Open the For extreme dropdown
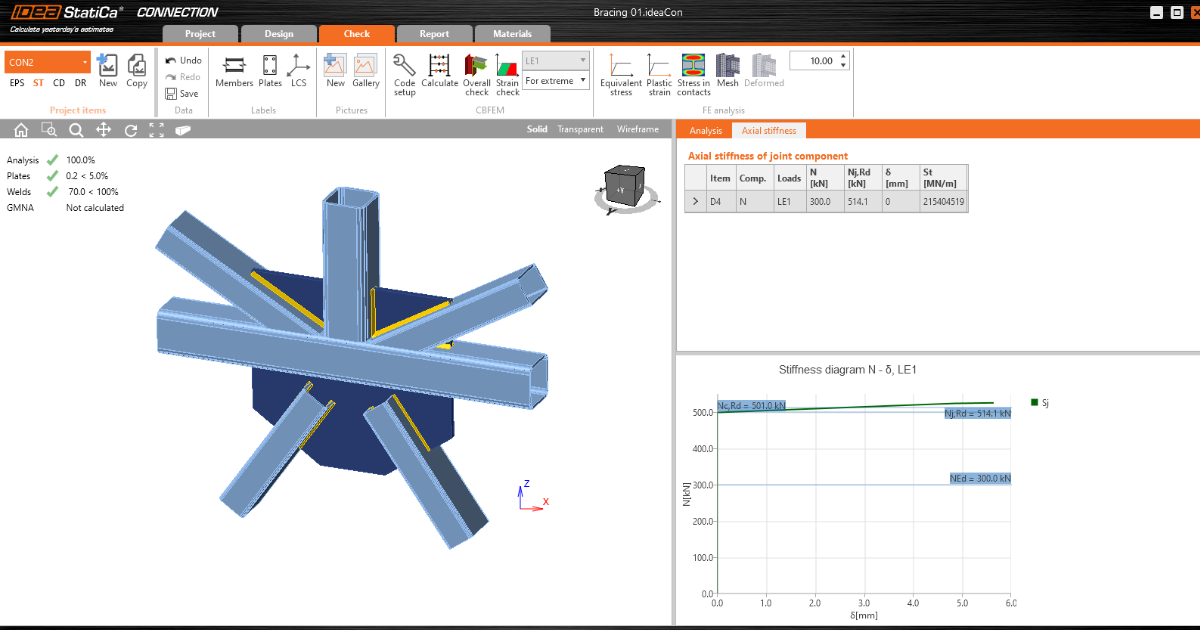Image resolution: width=1200 pixels, height=630 pixels. click(x=555, y=81)
